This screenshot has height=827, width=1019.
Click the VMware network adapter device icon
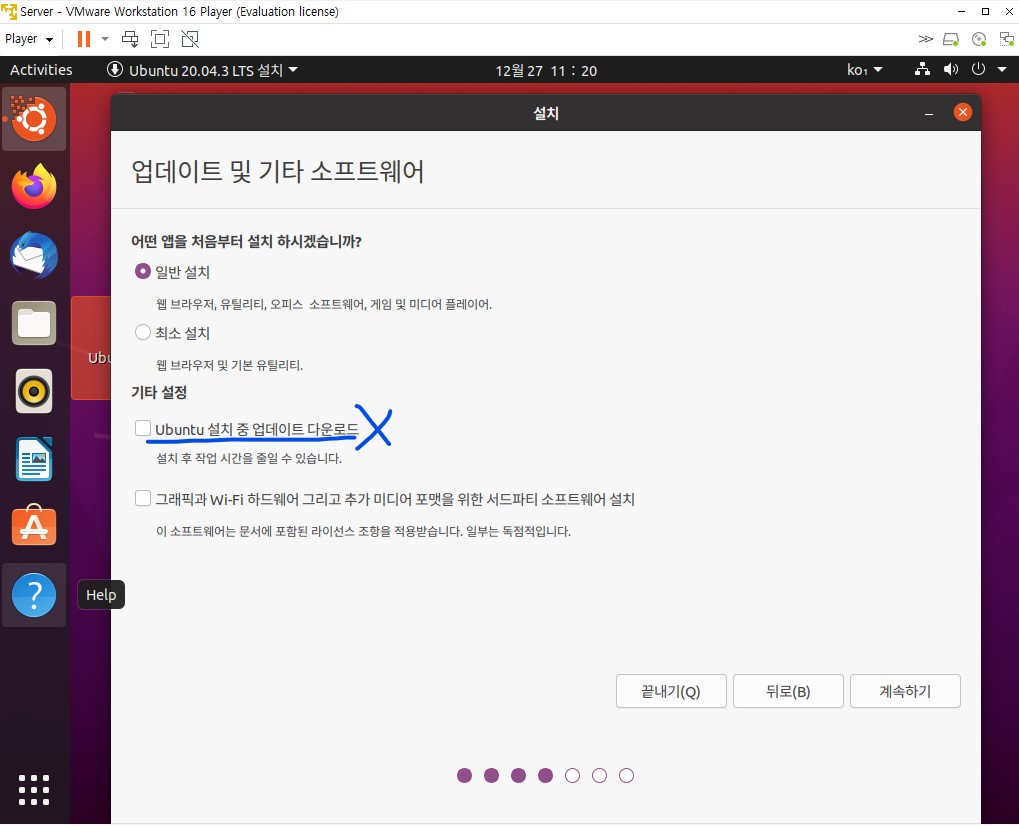[1007, 40]
